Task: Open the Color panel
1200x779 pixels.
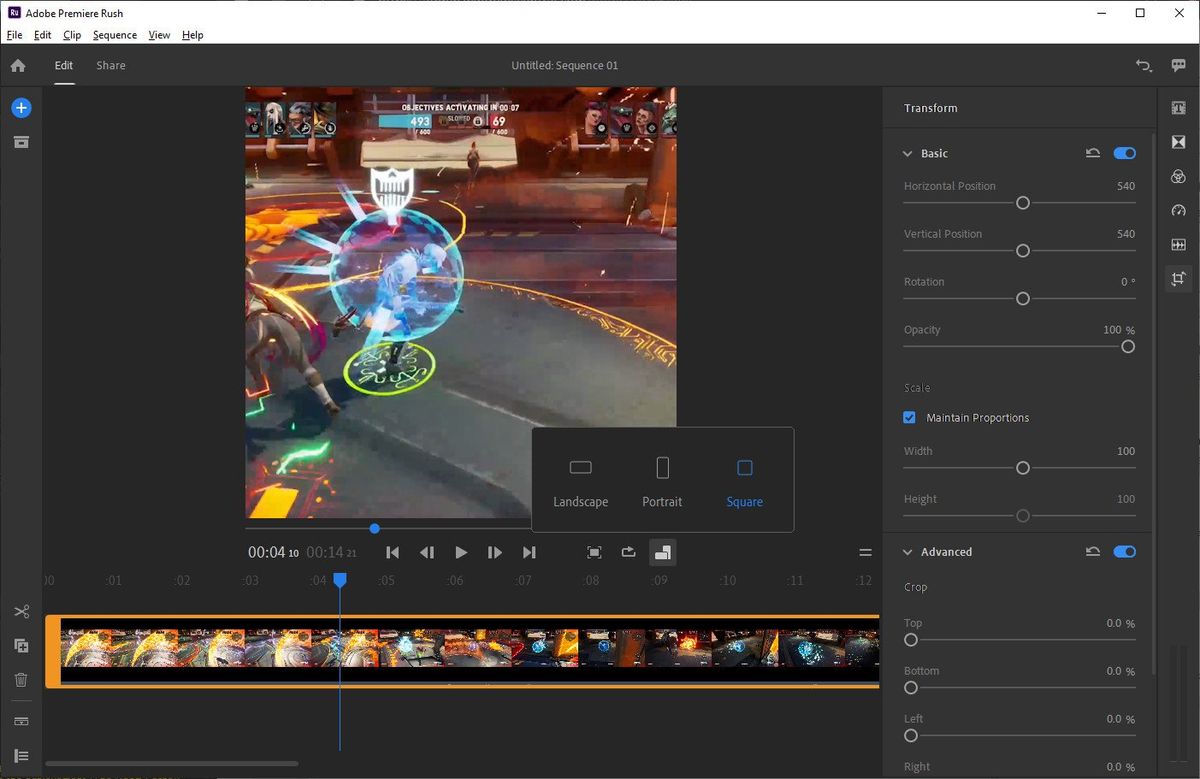Action: click(x=1177, y=176)
